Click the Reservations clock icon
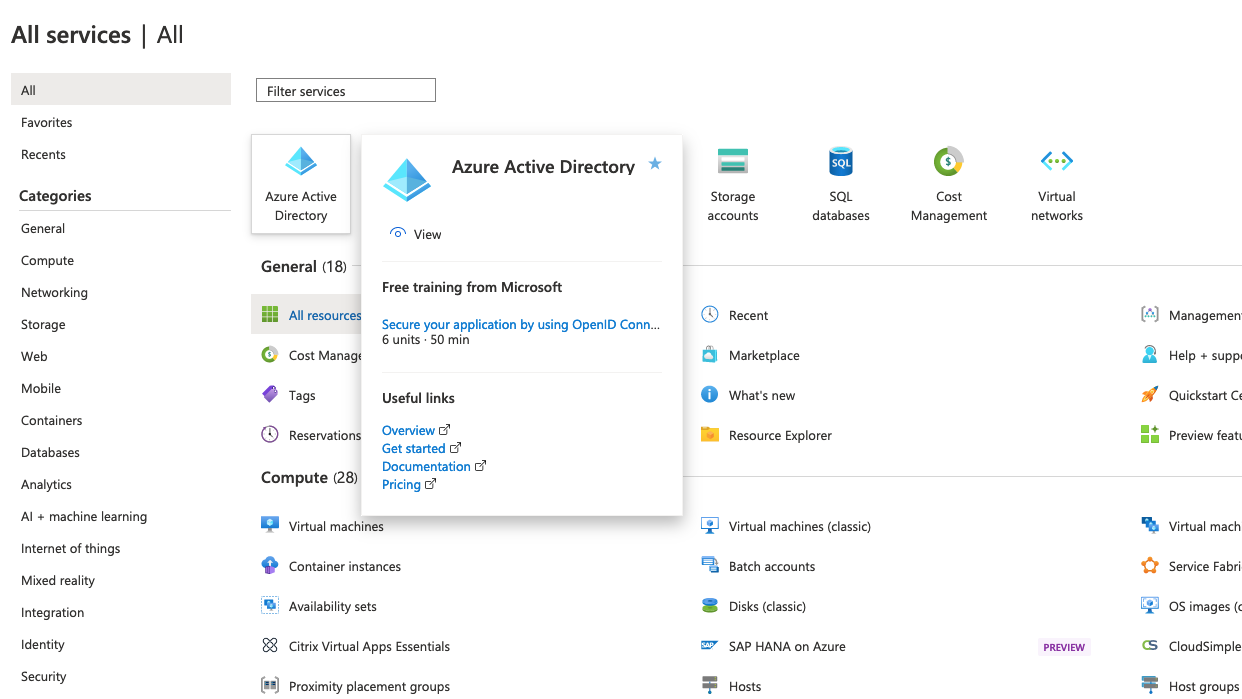The width and height of the screenshot is (1242, 699). [270, 434]
